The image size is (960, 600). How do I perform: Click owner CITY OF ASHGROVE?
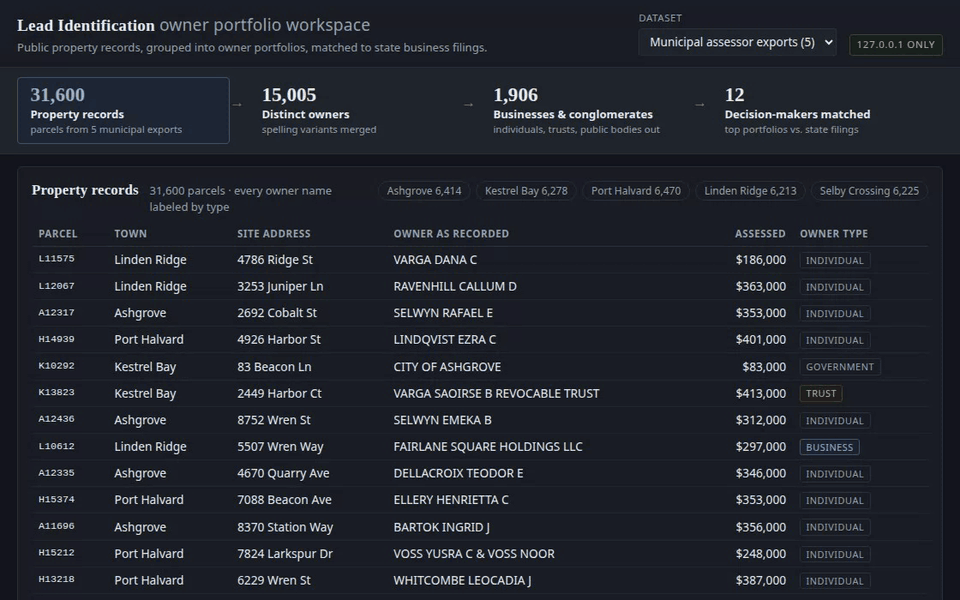[447, 367]
